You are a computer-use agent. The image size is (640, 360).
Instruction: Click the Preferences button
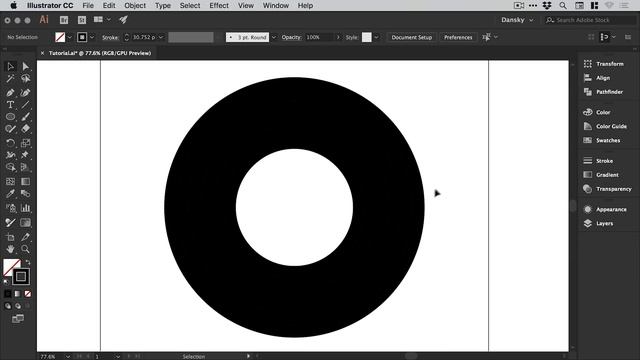[x=458, y=37]
